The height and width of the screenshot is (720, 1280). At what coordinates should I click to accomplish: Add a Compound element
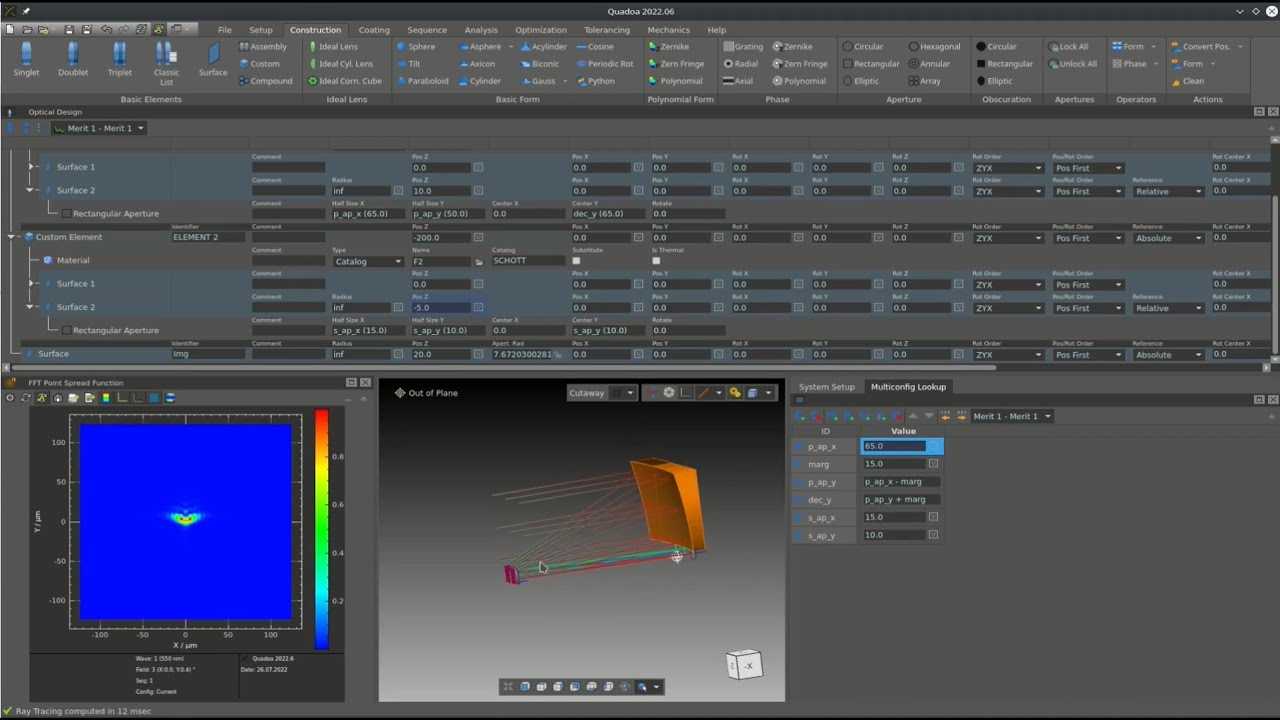[x=265, y=81]
